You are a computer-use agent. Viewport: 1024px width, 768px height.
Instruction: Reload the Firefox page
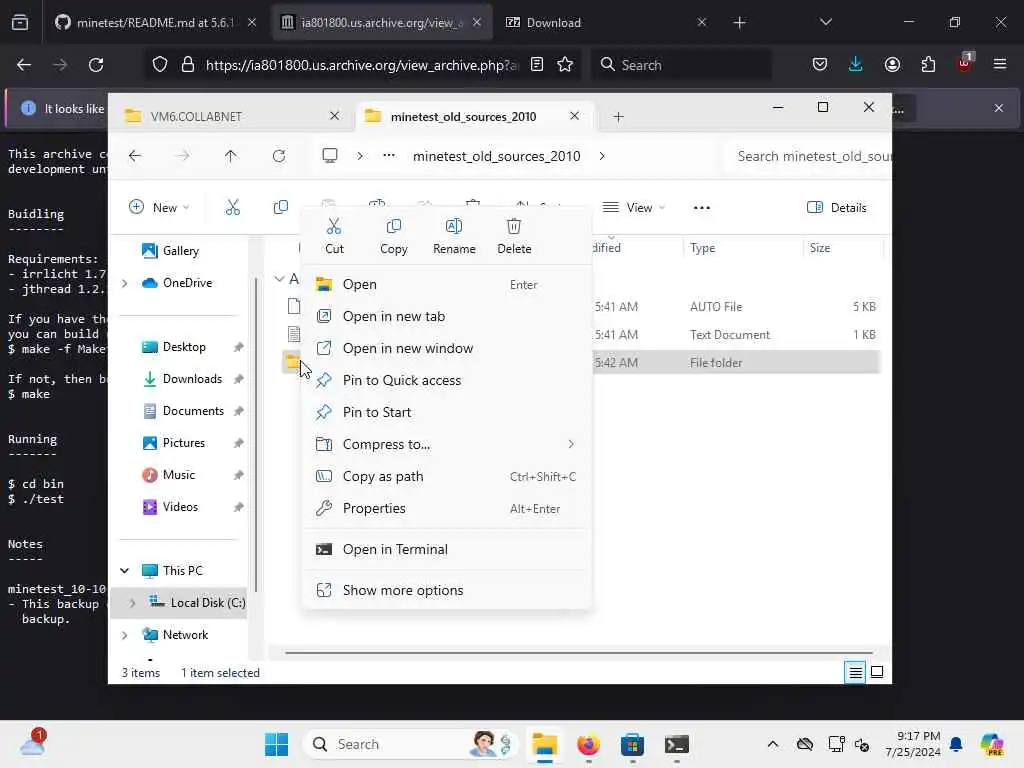[x=96, y=65]
